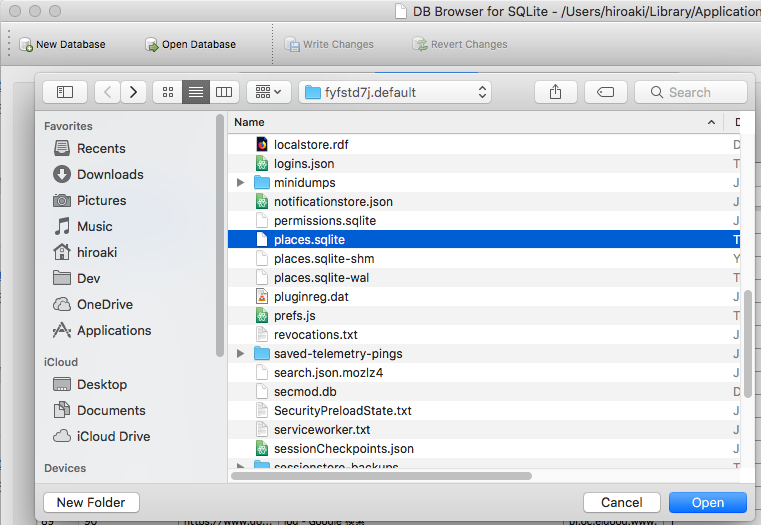Click the Cancel button

click(x=622, y=503)
